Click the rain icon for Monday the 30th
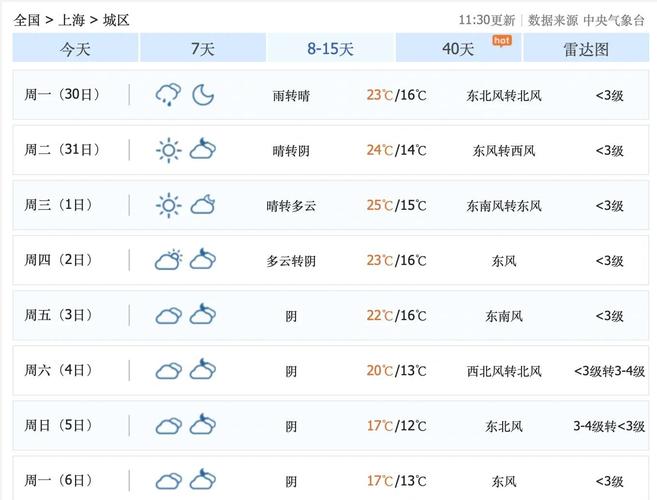Screen dimensions: 657x500 click(x=167, y=95)
